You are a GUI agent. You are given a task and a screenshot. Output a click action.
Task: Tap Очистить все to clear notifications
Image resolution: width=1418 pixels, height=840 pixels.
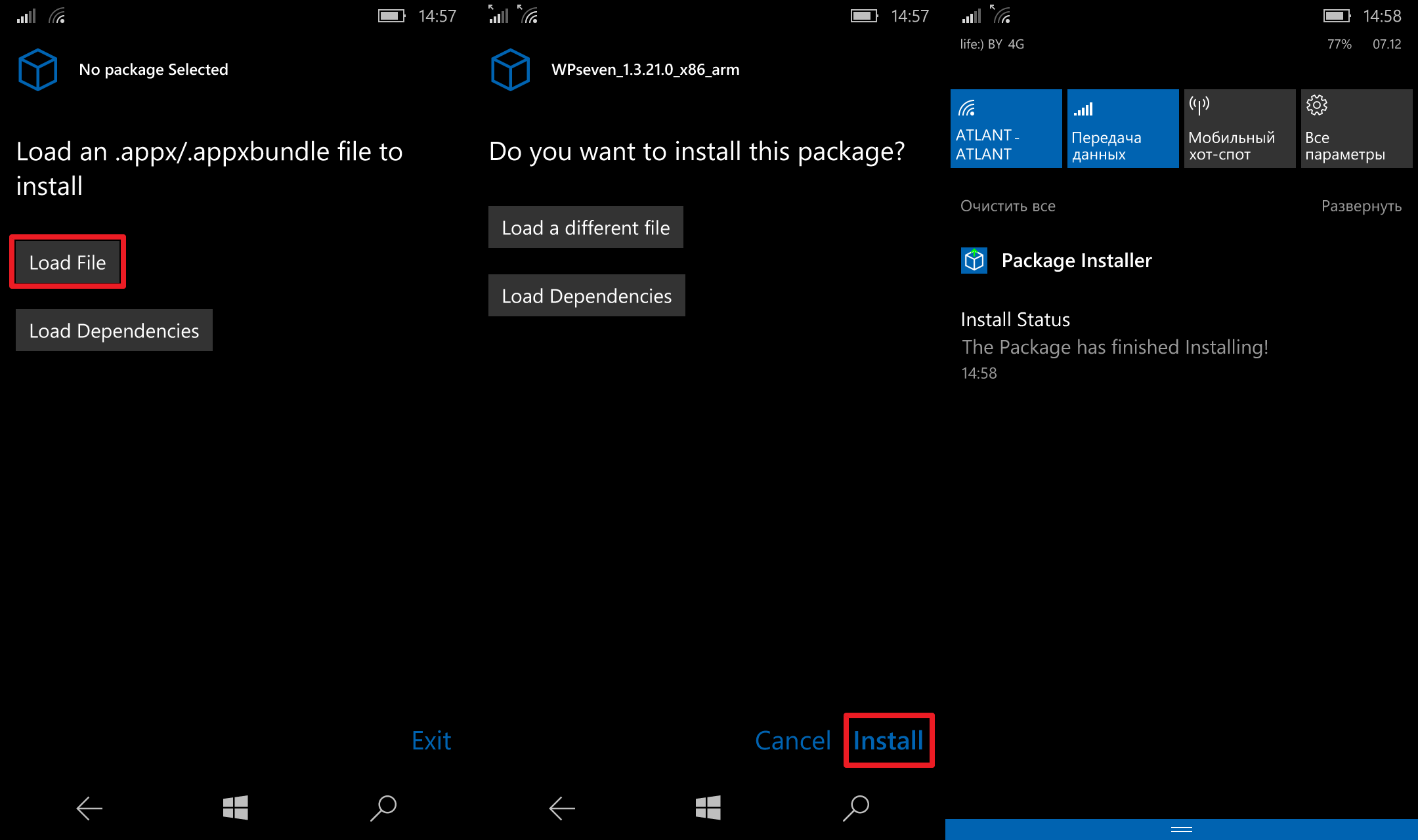click(1008, 206)
